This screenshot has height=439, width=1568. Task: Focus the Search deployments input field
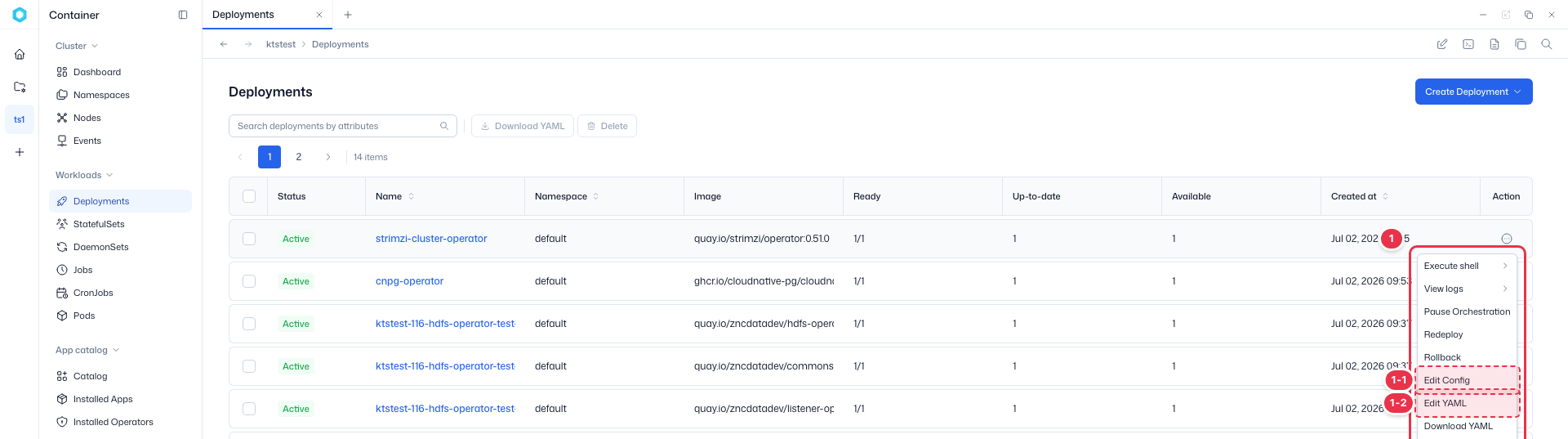point(343,126)
